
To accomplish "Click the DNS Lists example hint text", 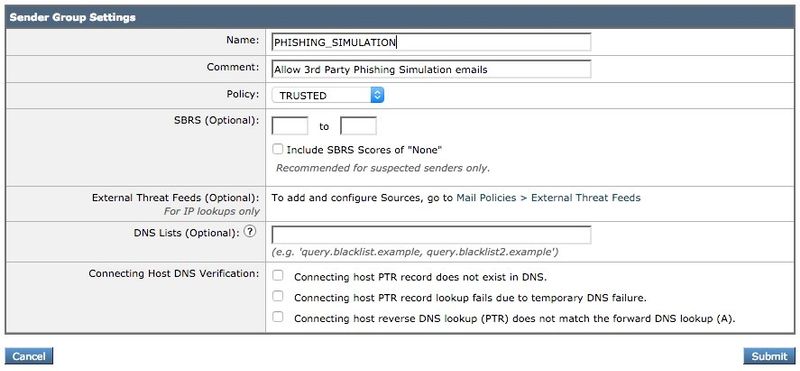I will (x=415, y=252).
